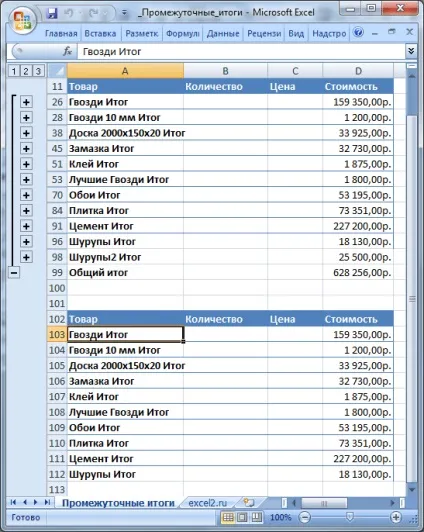
Task: Click the Insert Function fx icon
Action: [x=68, y=52]
